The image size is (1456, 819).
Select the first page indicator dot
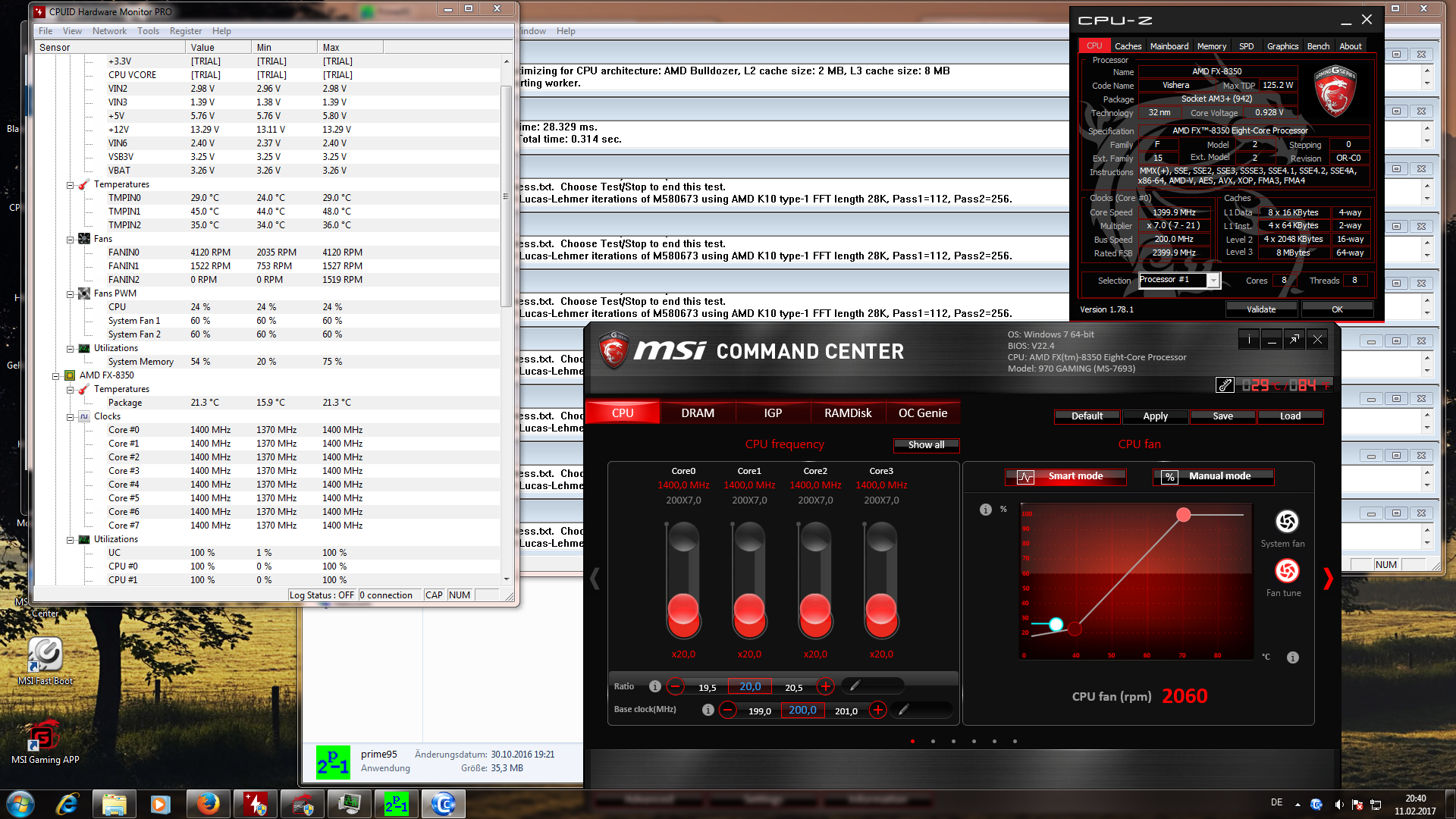click(912, 742)
